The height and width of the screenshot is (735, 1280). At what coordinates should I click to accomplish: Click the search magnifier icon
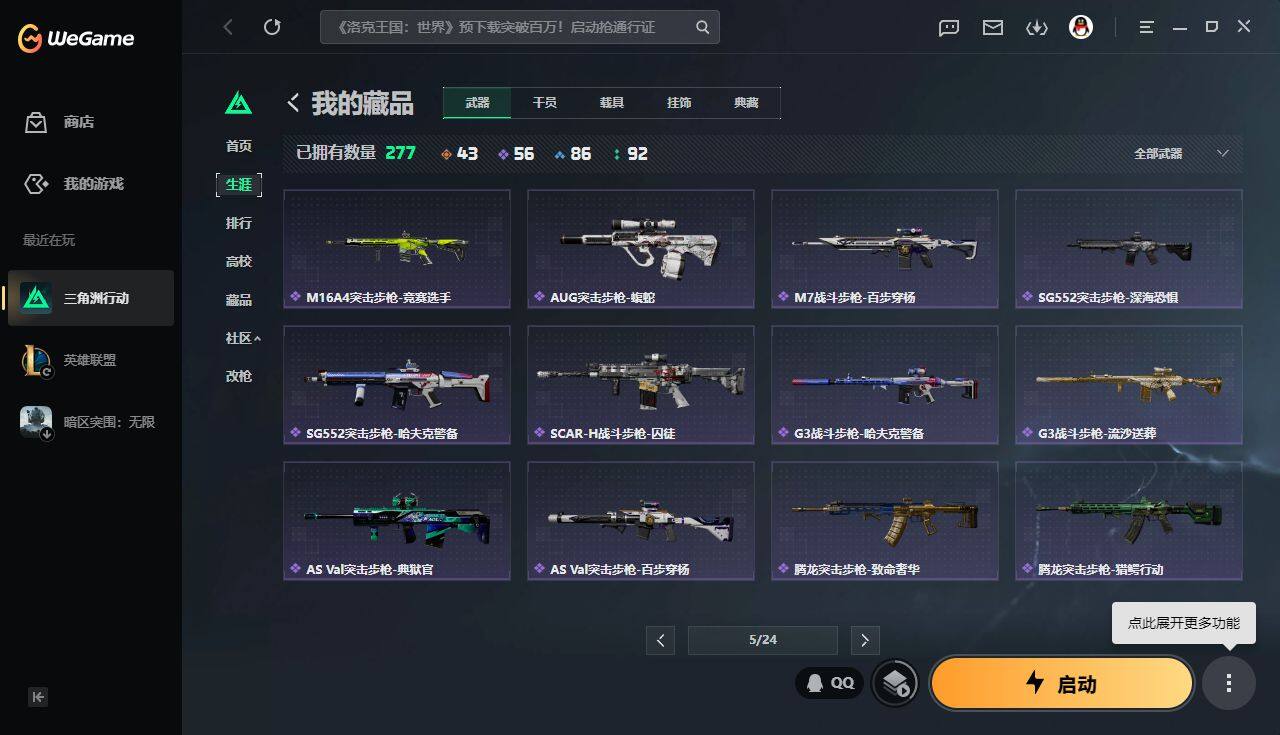tap(703, 27)
